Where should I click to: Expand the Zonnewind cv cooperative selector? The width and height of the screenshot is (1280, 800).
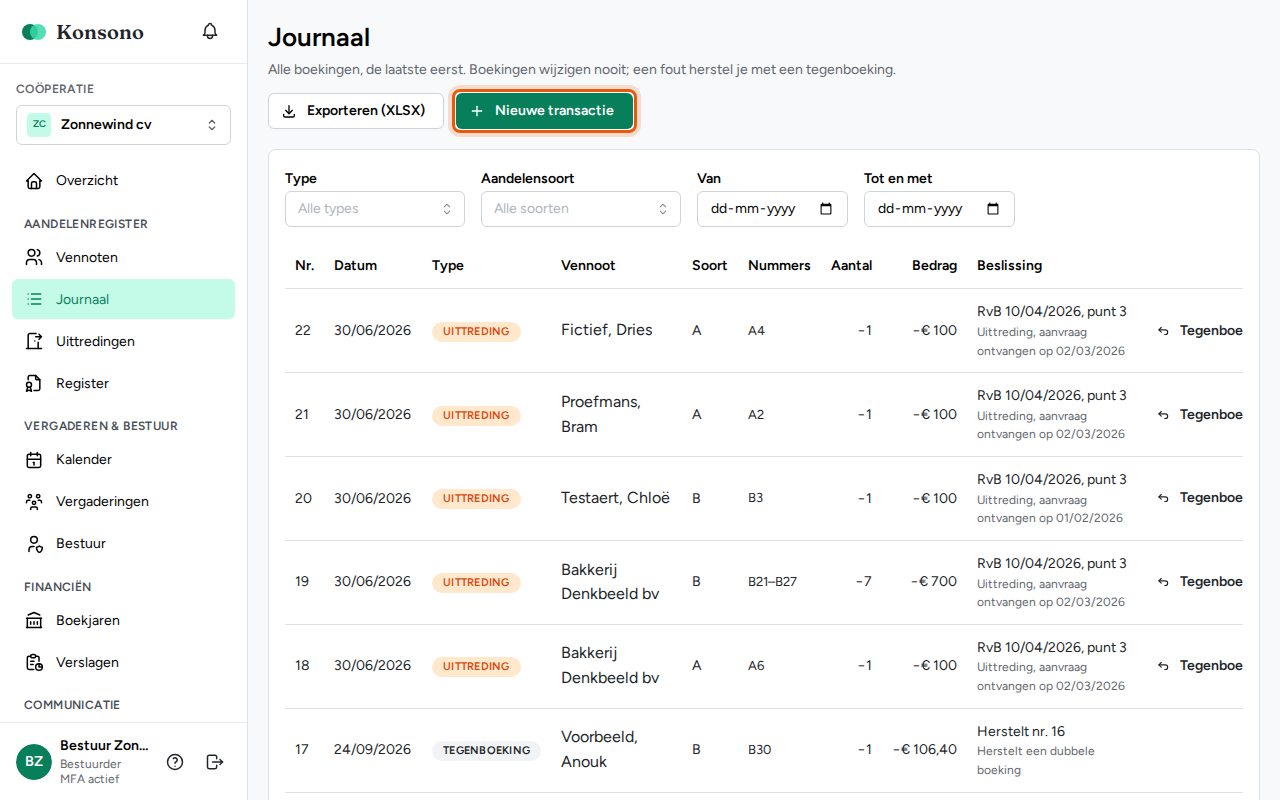click(x=123, y=125)
